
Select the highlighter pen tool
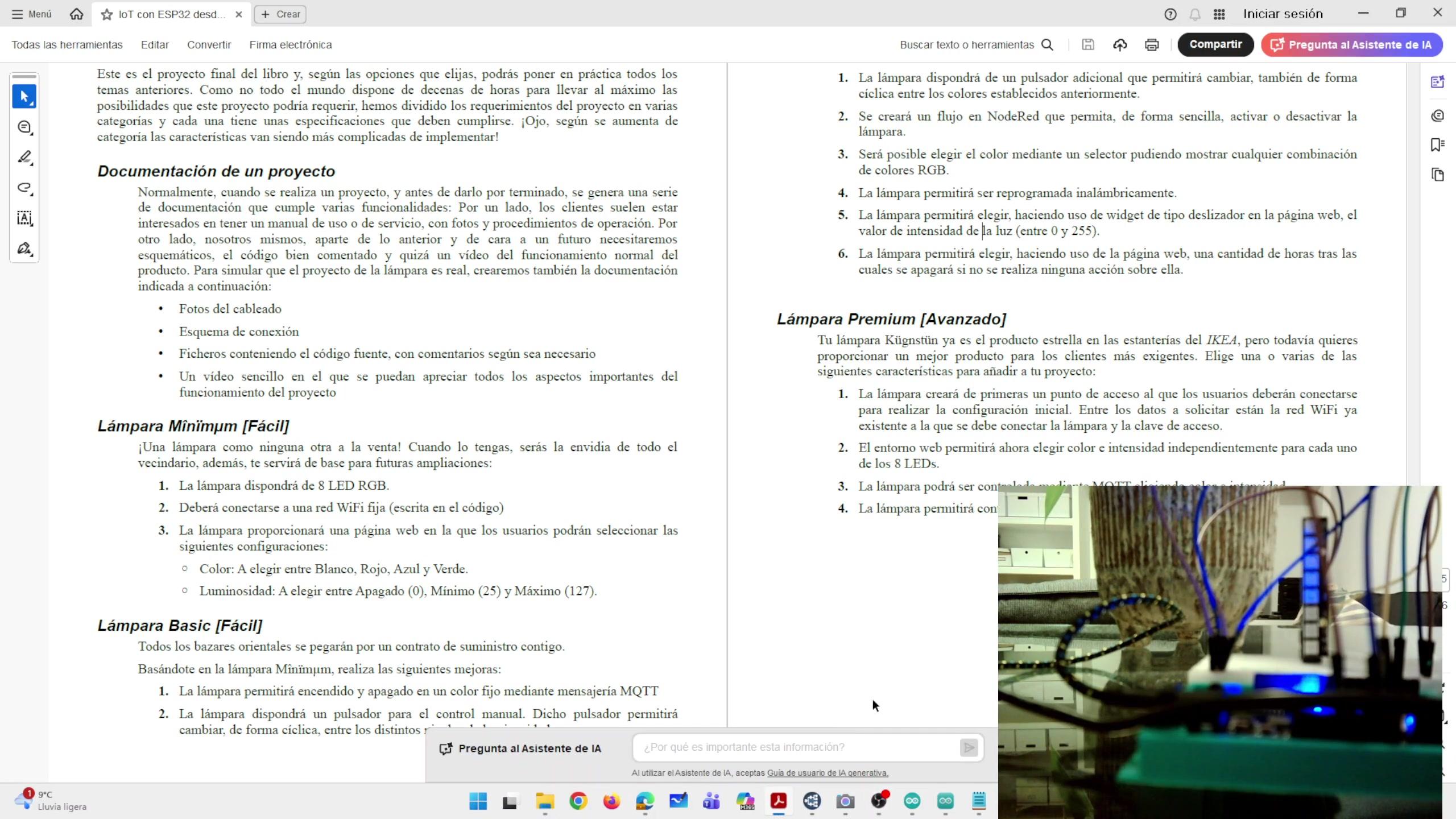pos(24,158)
